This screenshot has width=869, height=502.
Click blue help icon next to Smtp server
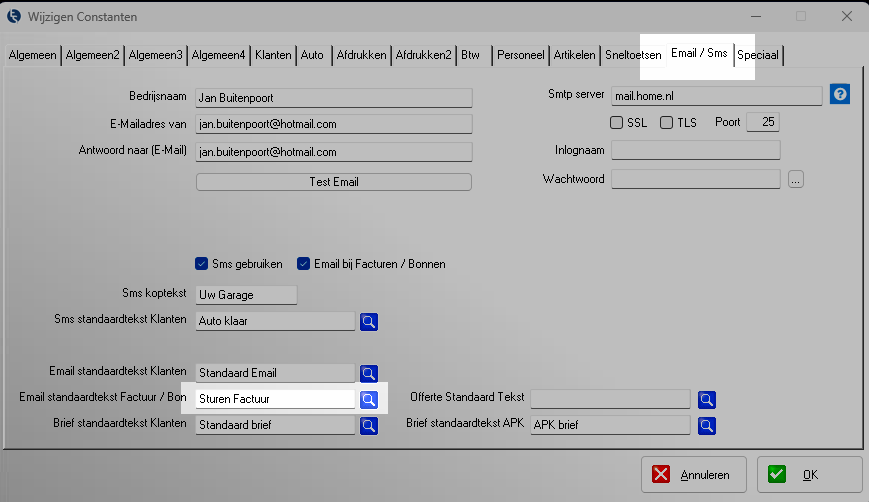(x=840, y=95)
